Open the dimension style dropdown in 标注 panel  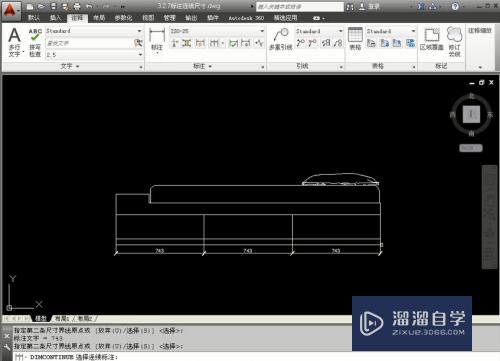(x=262, y=31)
